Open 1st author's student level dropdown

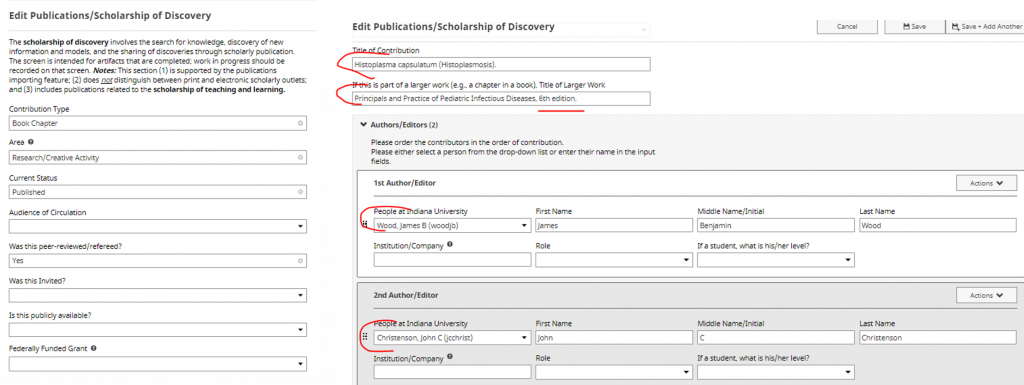pos(776,260)
